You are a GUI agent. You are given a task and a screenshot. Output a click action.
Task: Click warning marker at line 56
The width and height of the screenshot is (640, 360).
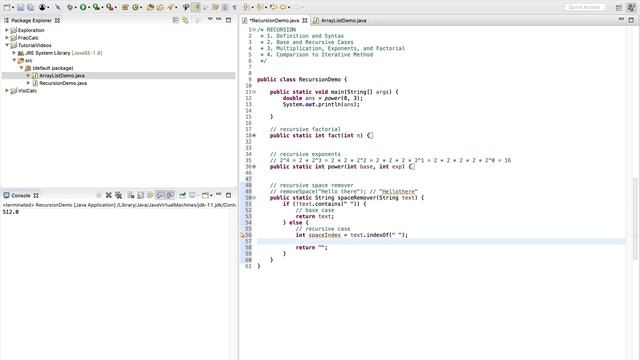point(242,235)
